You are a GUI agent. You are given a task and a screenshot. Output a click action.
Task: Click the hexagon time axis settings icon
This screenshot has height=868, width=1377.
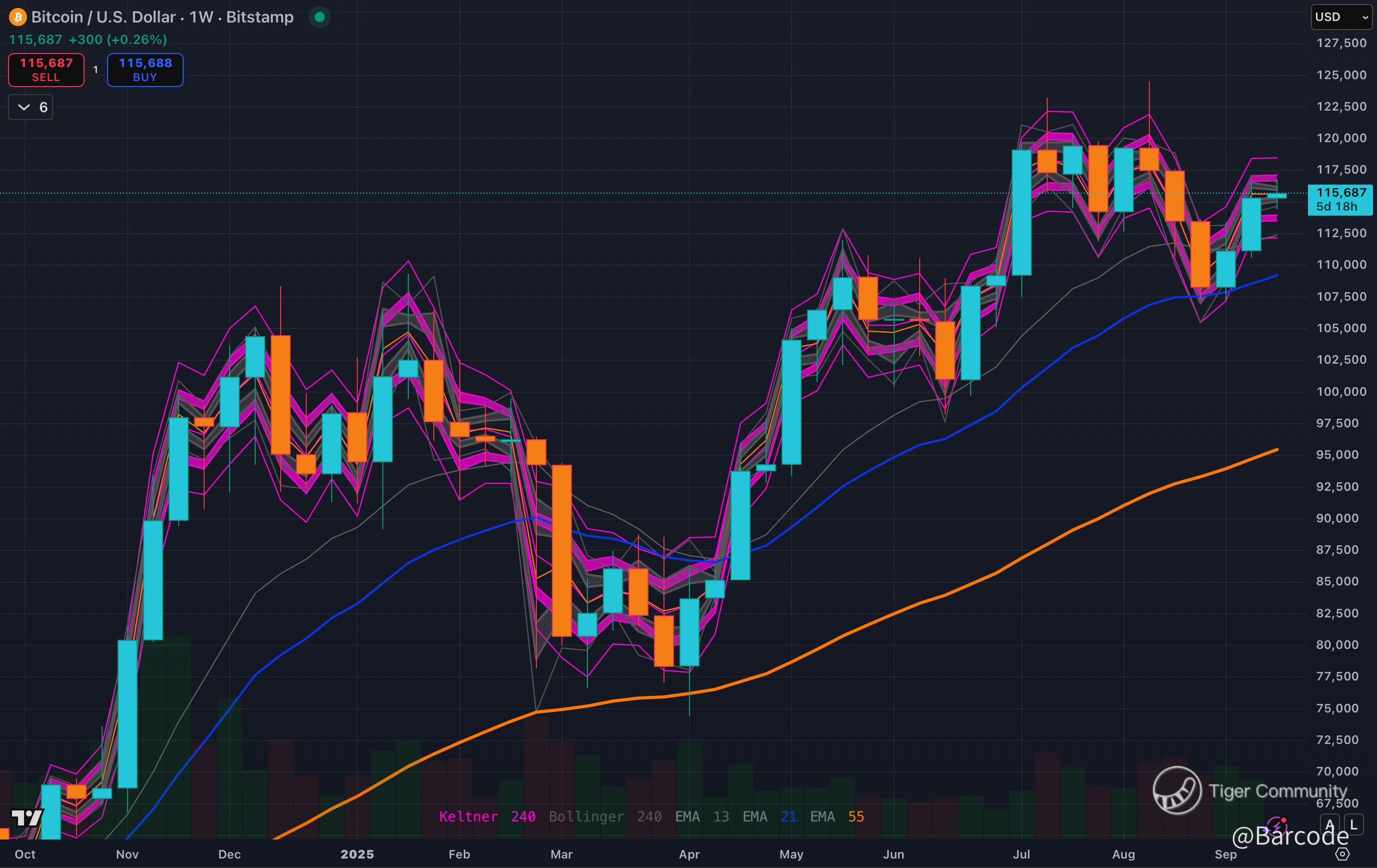[1342, 854]
